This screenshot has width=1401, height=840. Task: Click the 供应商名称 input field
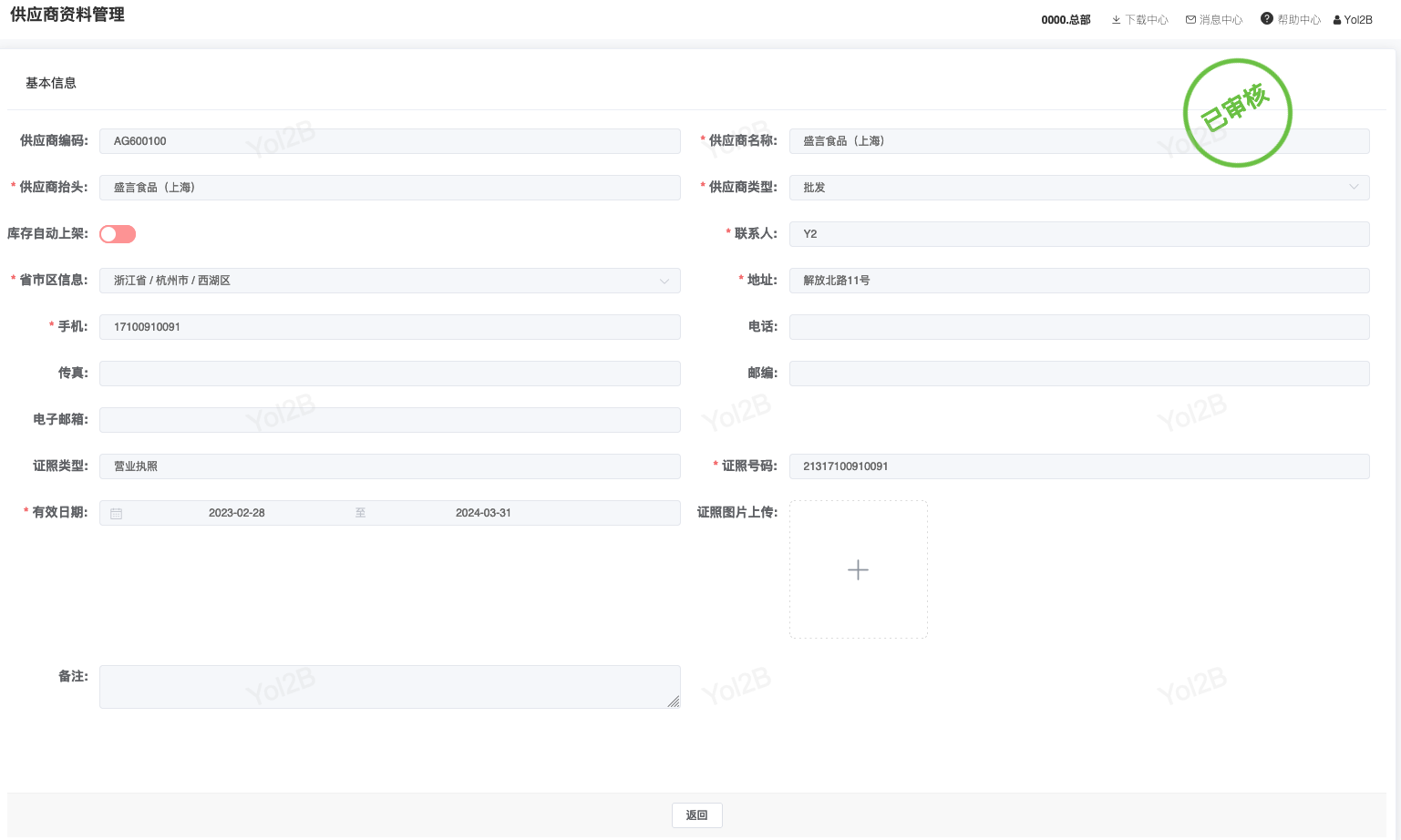click(x=1079, y=141)
